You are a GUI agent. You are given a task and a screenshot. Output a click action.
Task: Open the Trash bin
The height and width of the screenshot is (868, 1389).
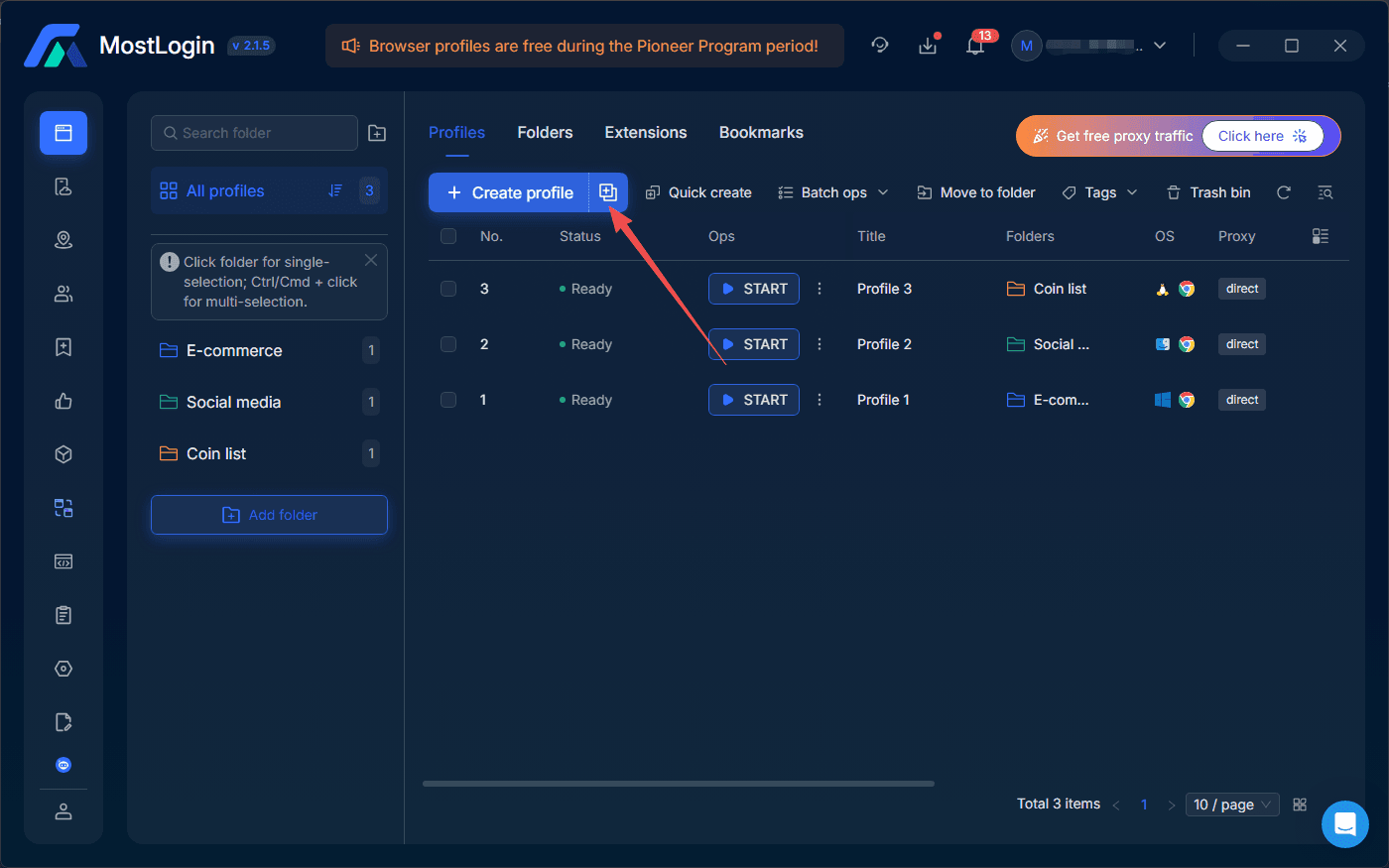tap(1208, 192)
